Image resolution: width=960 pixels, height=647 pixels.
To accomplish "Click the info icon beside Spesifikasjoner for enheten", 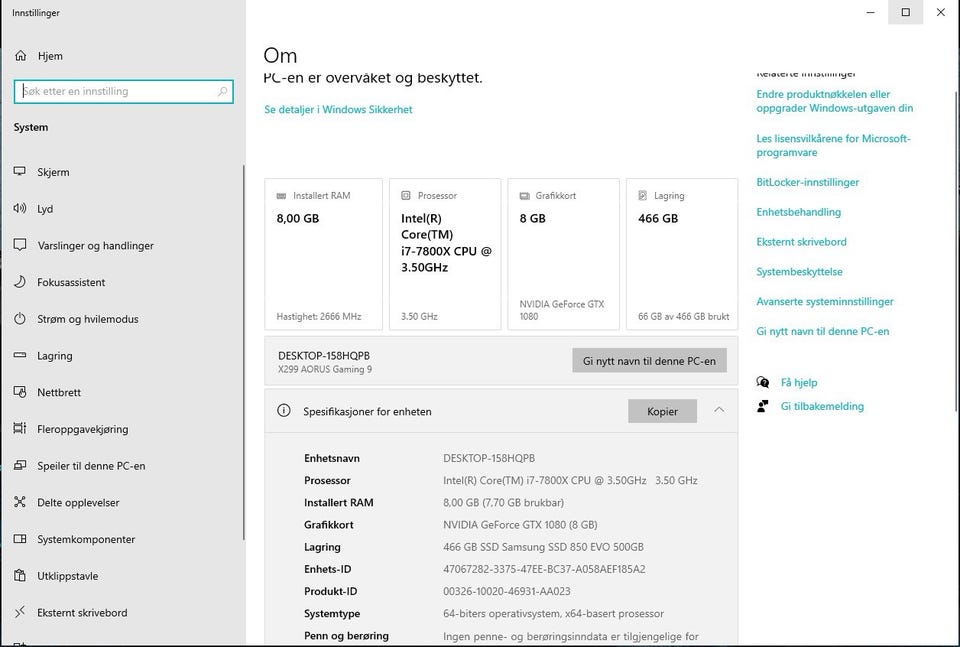I will tap(283, 411).
